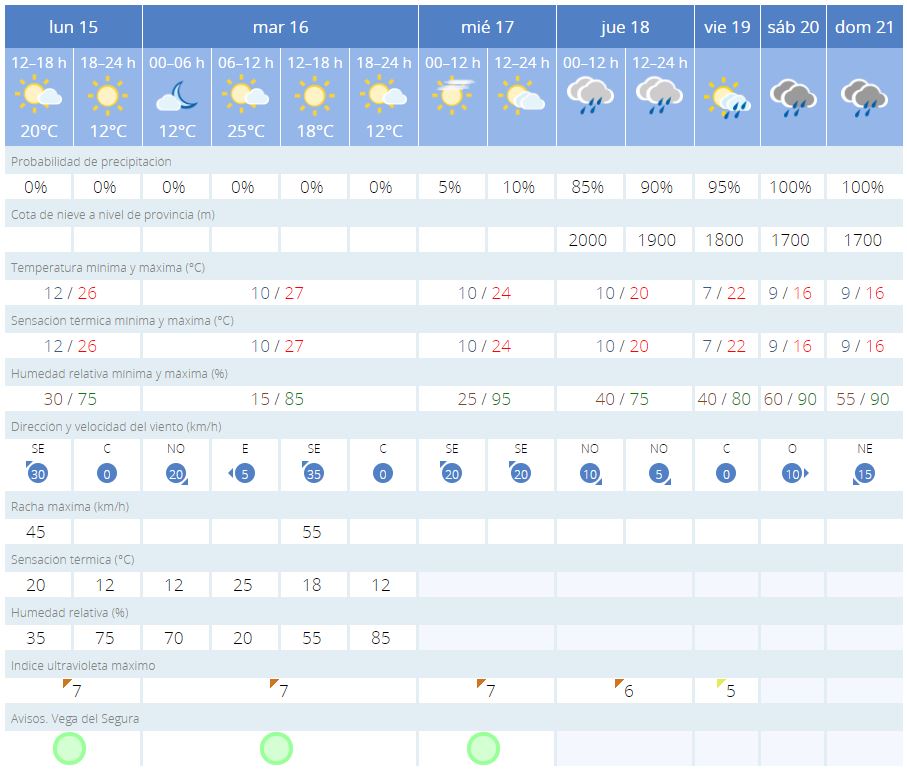Viewport: 907px width, 771px height.
Task: Click the Probabilidad de precipitación row label
Action: [91, 161]
